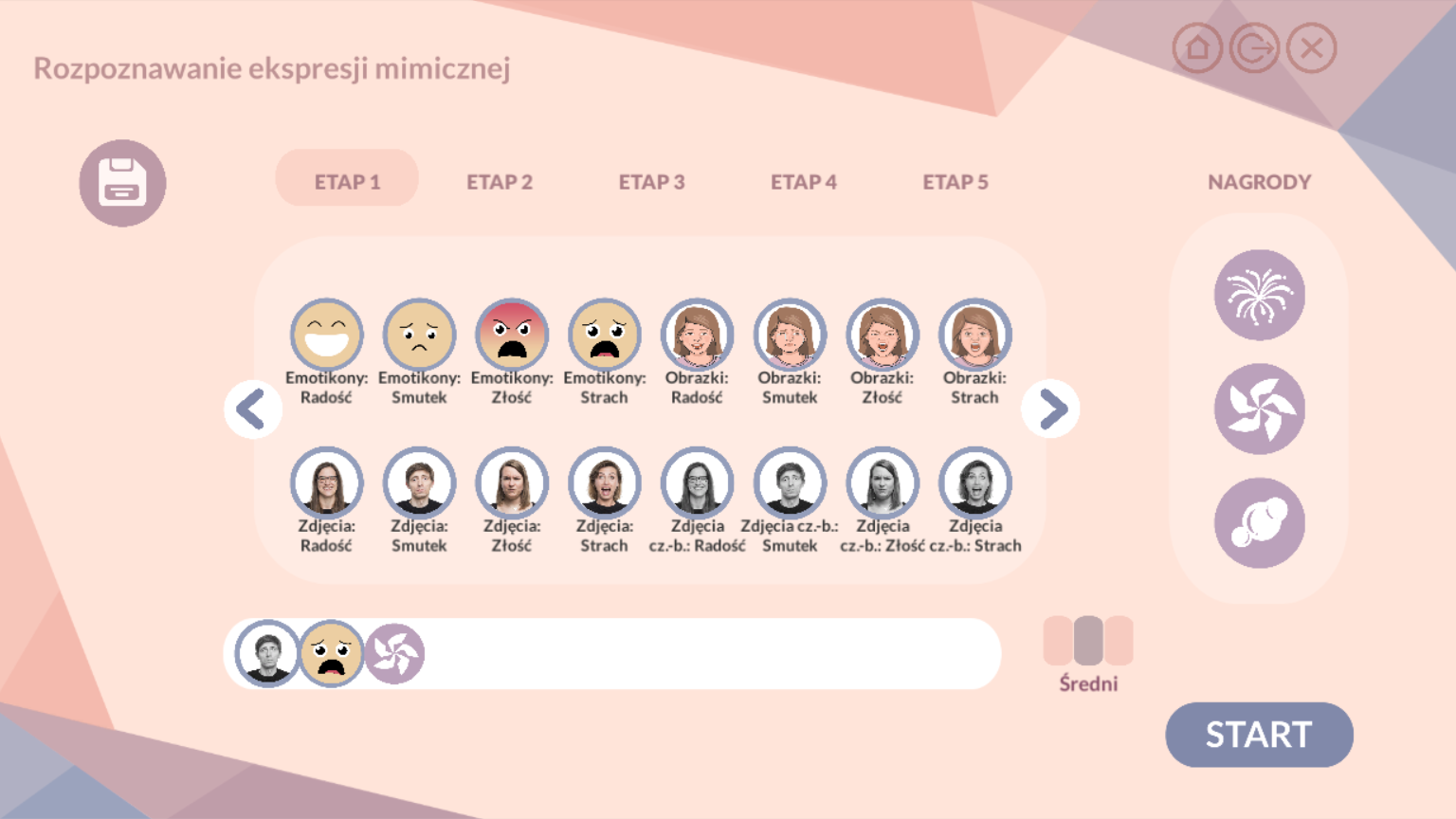1456x819 pixels.
Task: Select Zdjęcia: Strach photo set
Action: tap(604, 483)
